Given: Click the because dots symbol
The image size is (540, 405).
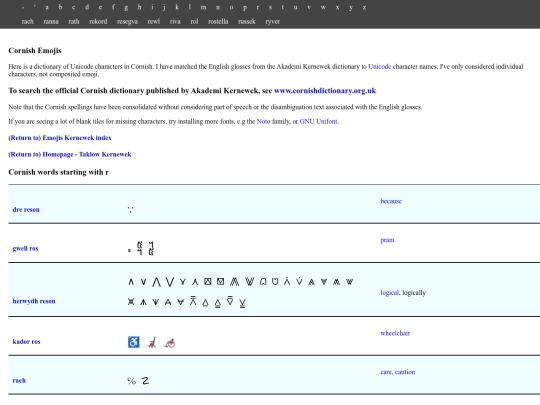Looking at the screenshot, I should 131,209.
